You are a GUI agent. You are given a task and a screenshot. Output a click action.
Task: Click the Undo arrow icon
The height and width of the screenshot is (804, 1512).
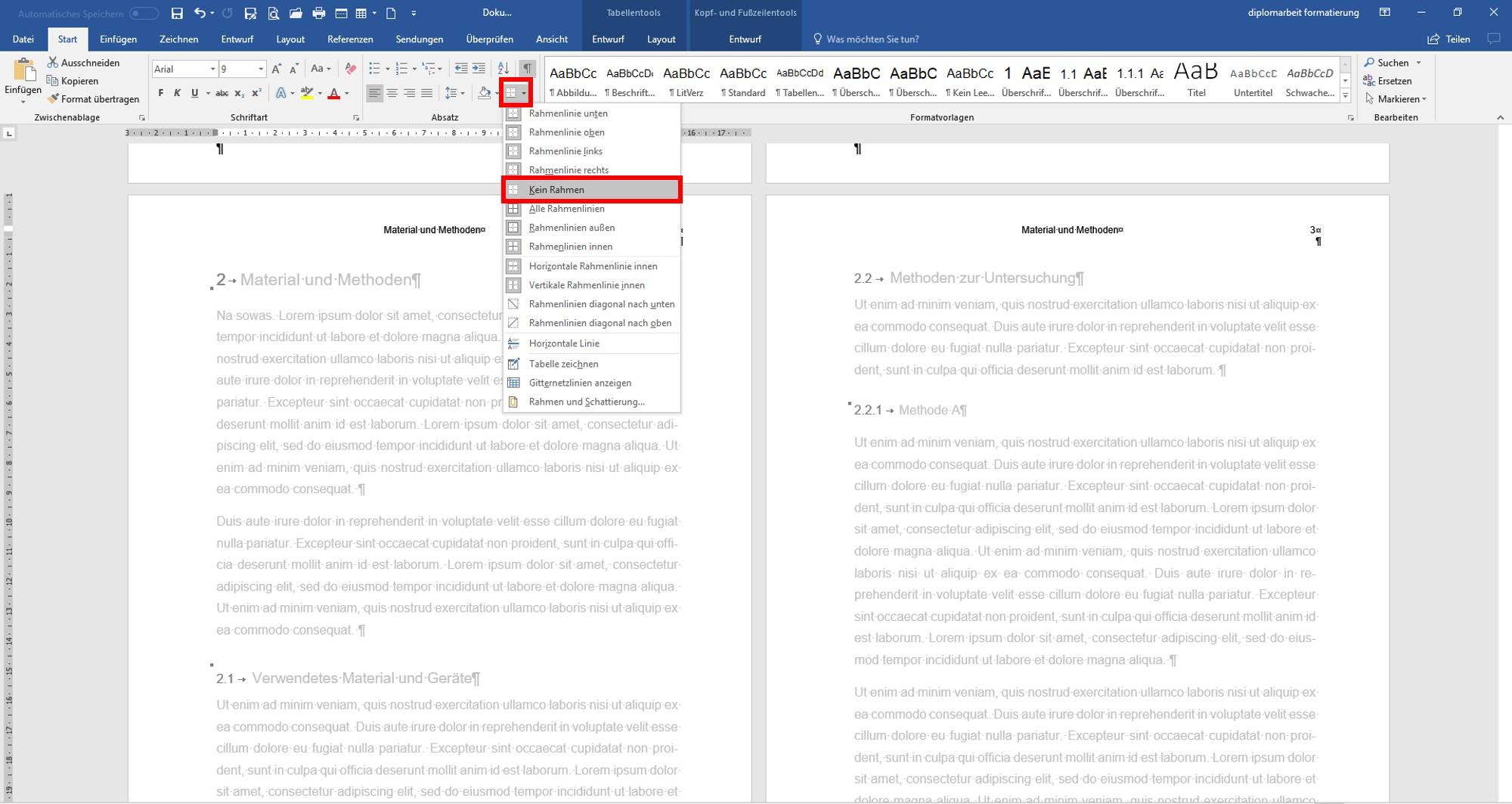pos(199,13)
